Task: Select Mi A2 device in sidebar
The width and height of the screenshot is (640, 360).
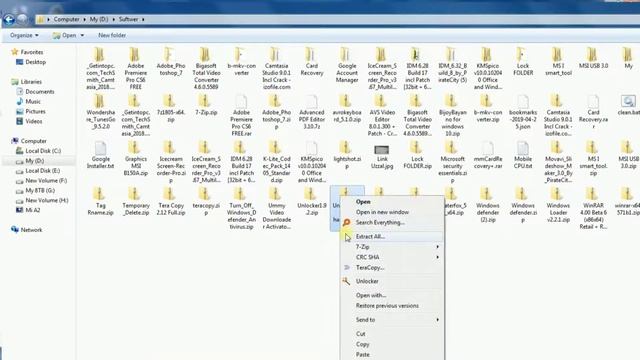Action: click(32, 210)
